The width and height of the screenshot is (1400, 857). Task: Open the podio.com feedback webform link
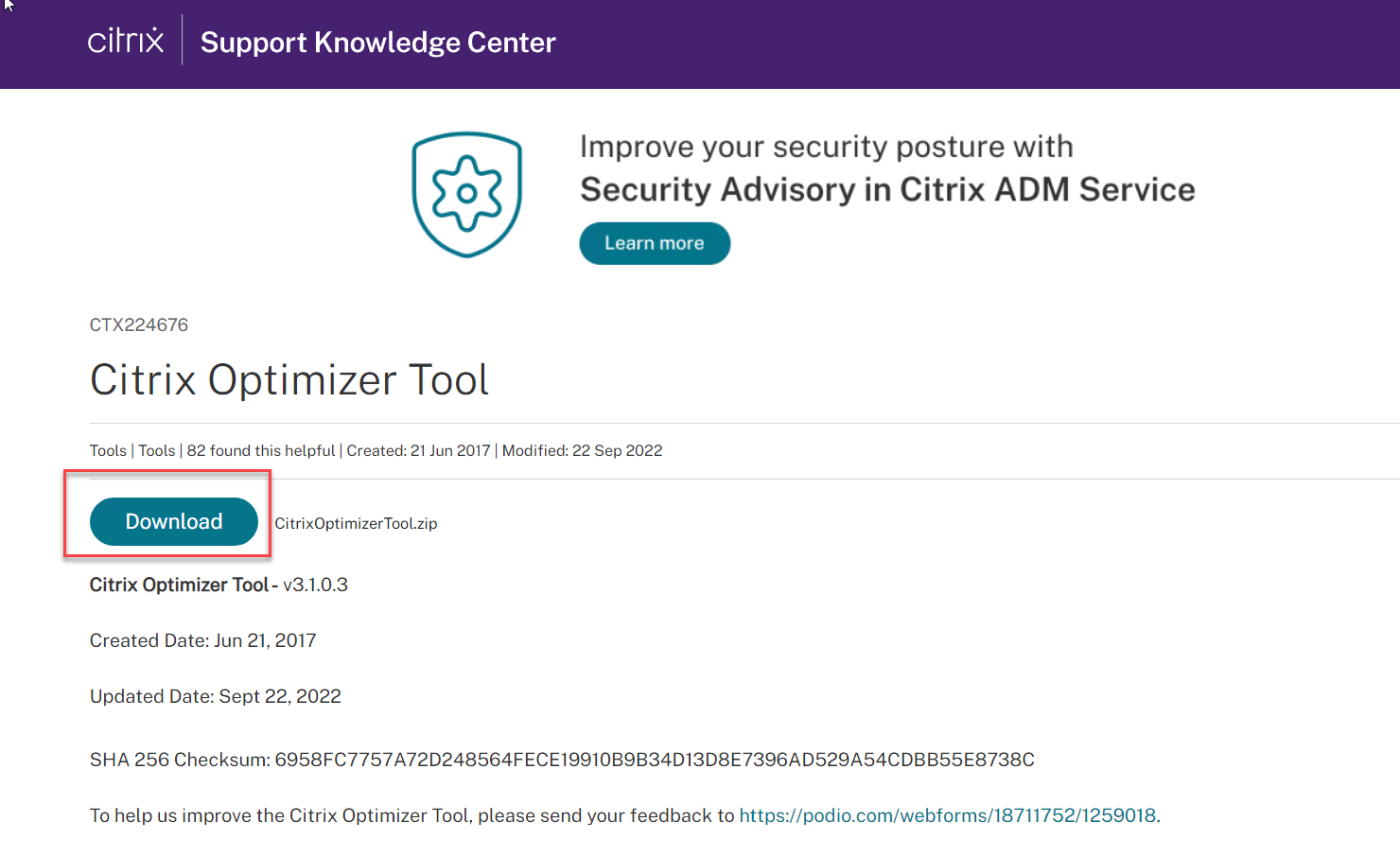pyautogui.click(x=947, y=815)
